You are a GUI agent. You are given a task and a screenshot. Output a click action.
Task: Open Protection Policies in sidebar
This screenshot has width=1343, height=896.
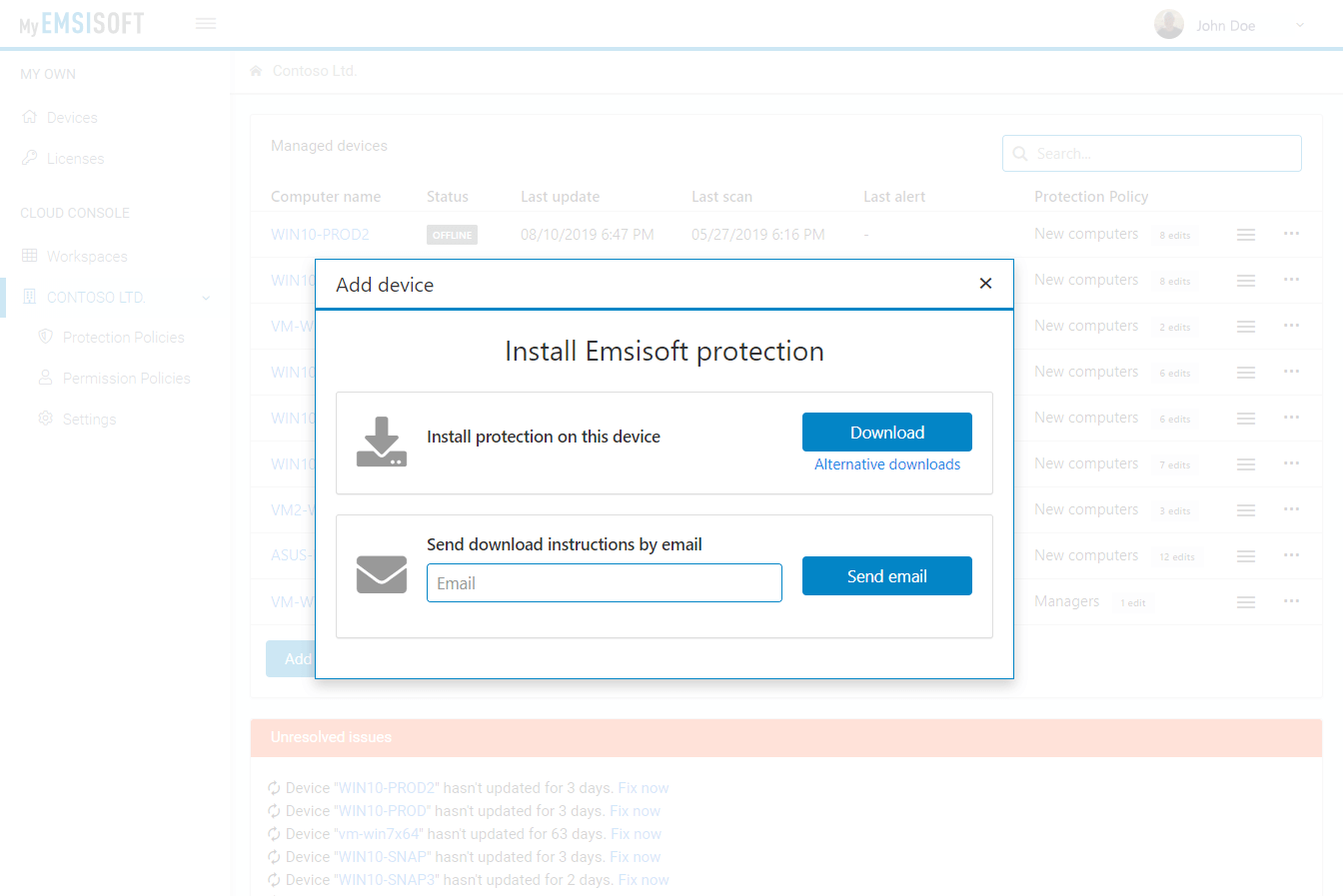point(123,338)
